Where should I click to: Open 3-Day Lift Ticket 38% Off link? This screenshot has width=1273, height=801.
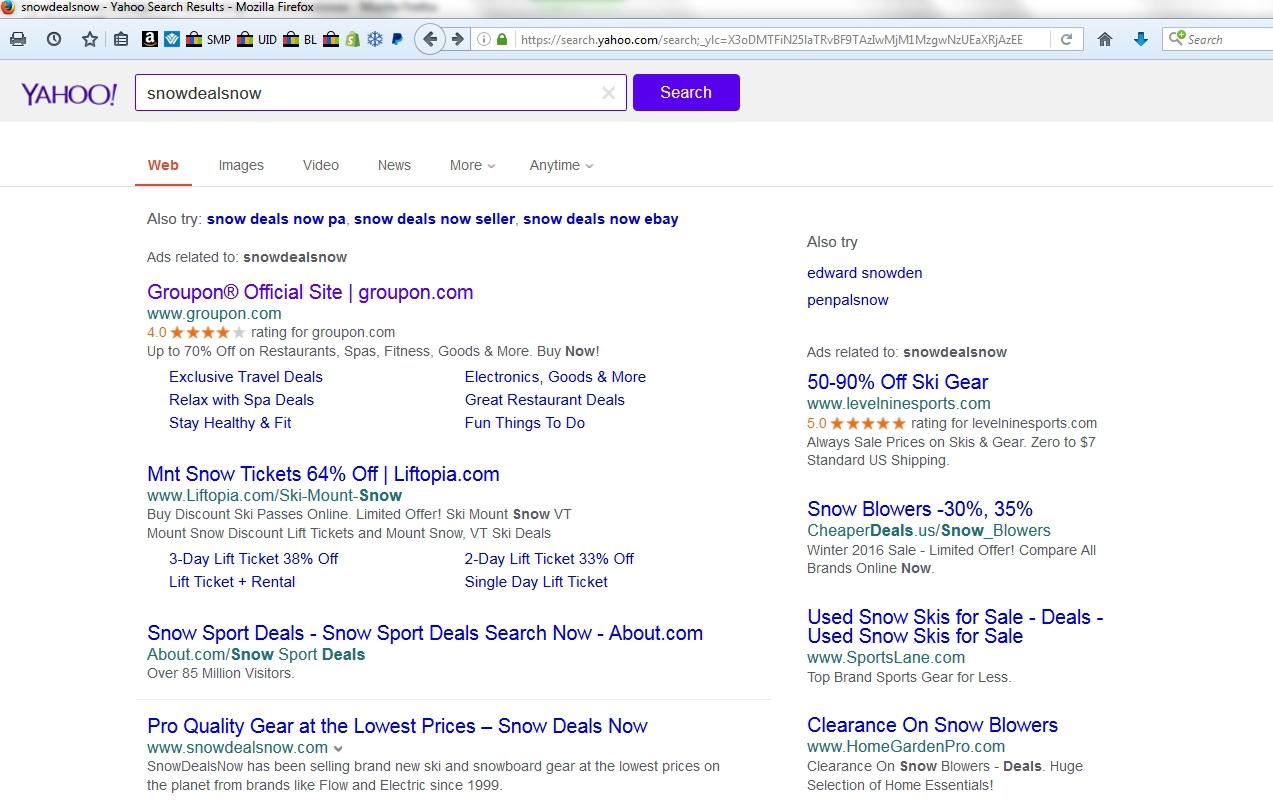[x=253, y=559]
